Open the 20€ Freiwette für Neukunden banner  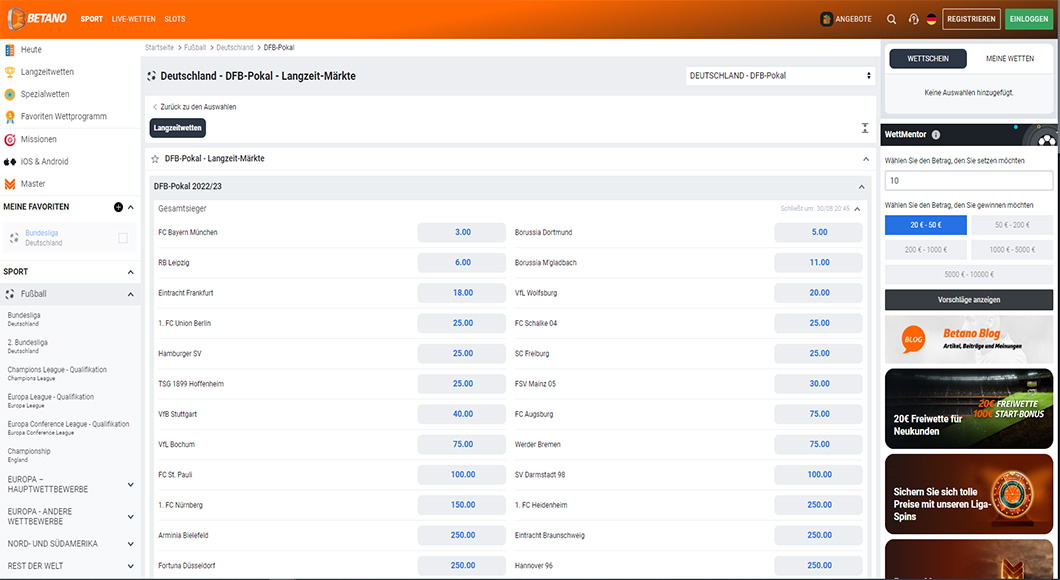click(969, 408)
